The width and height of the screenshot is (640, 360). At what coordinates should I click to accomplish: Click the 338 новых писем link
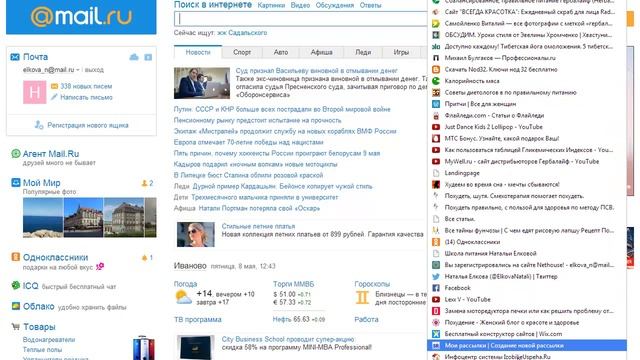click(86, 86)
